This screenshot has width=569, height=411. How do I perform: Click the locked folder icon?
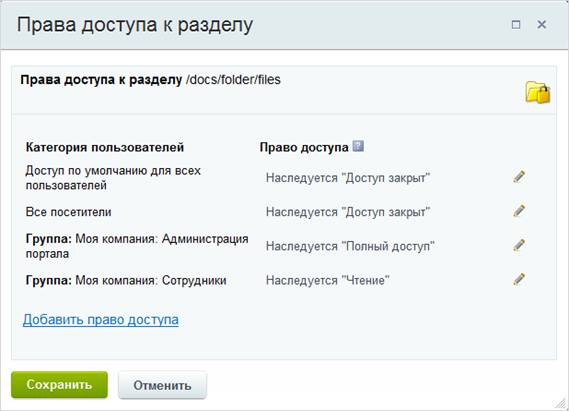538,93
